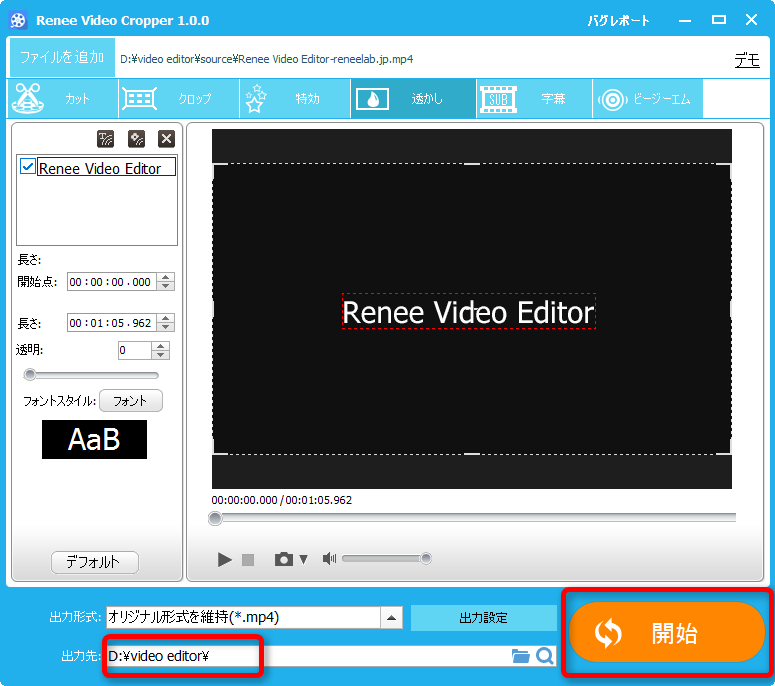Image resolution: width=775 pixels, height=686 pixels.
Task: Add an image watermark icon
Action: coord(136,139)
